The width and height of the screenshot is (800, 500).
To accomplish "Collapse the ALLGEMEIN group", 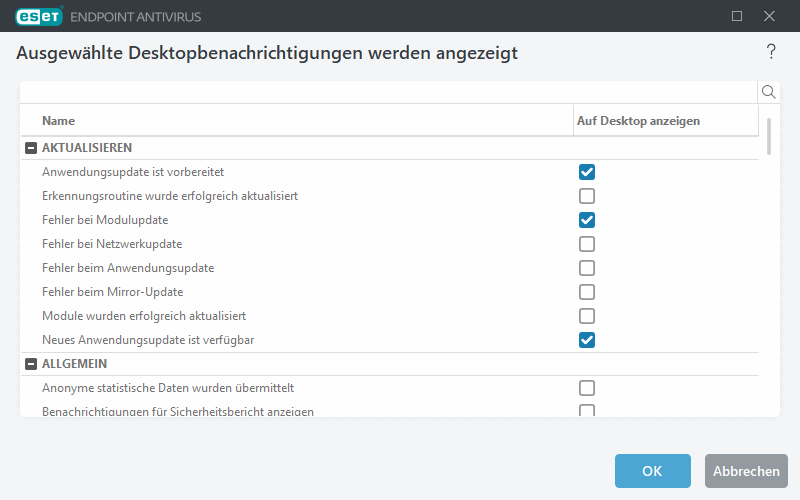I will click(x=31, y=364).
